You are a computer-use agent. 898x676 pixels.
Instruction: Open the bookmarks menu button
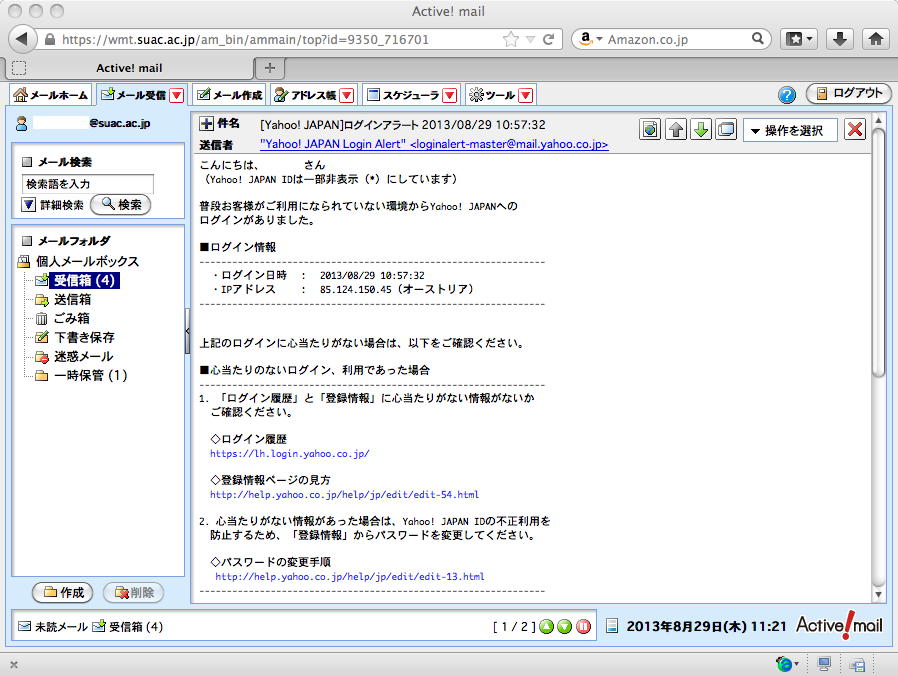tap(799, 39)
